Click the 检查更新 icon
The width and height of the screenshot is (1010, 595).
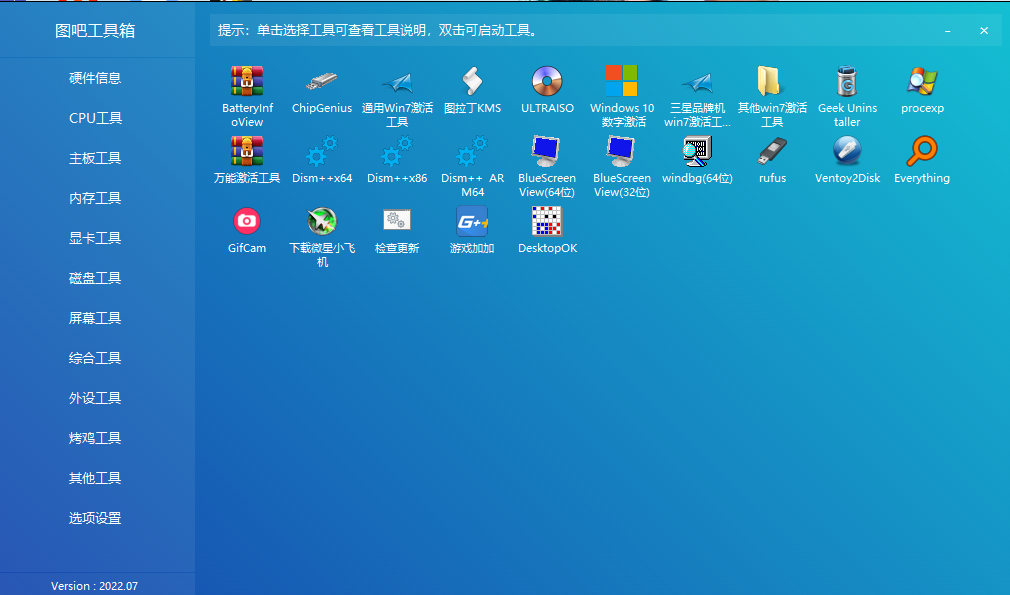point(397,221)
